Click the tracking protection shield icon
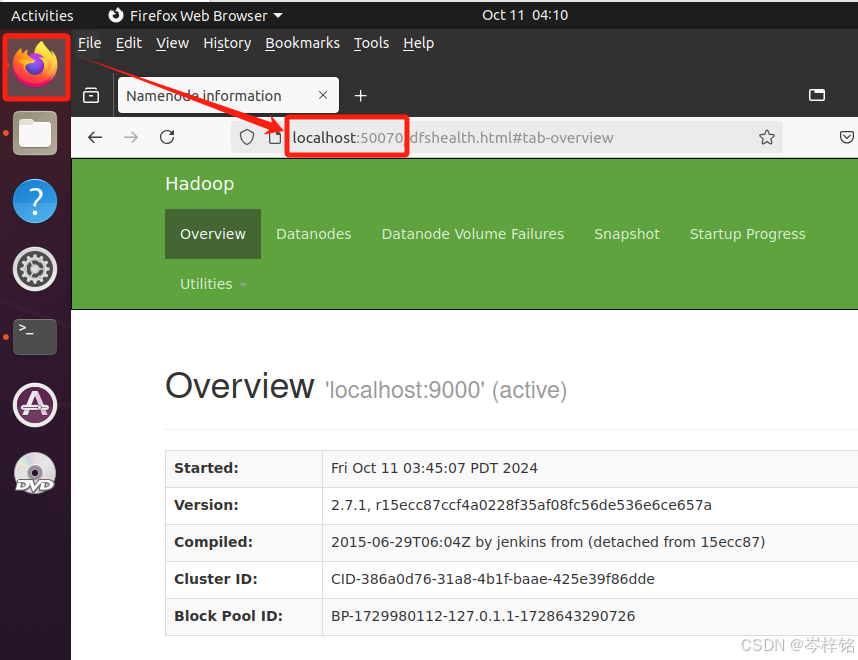 (247, 137)
